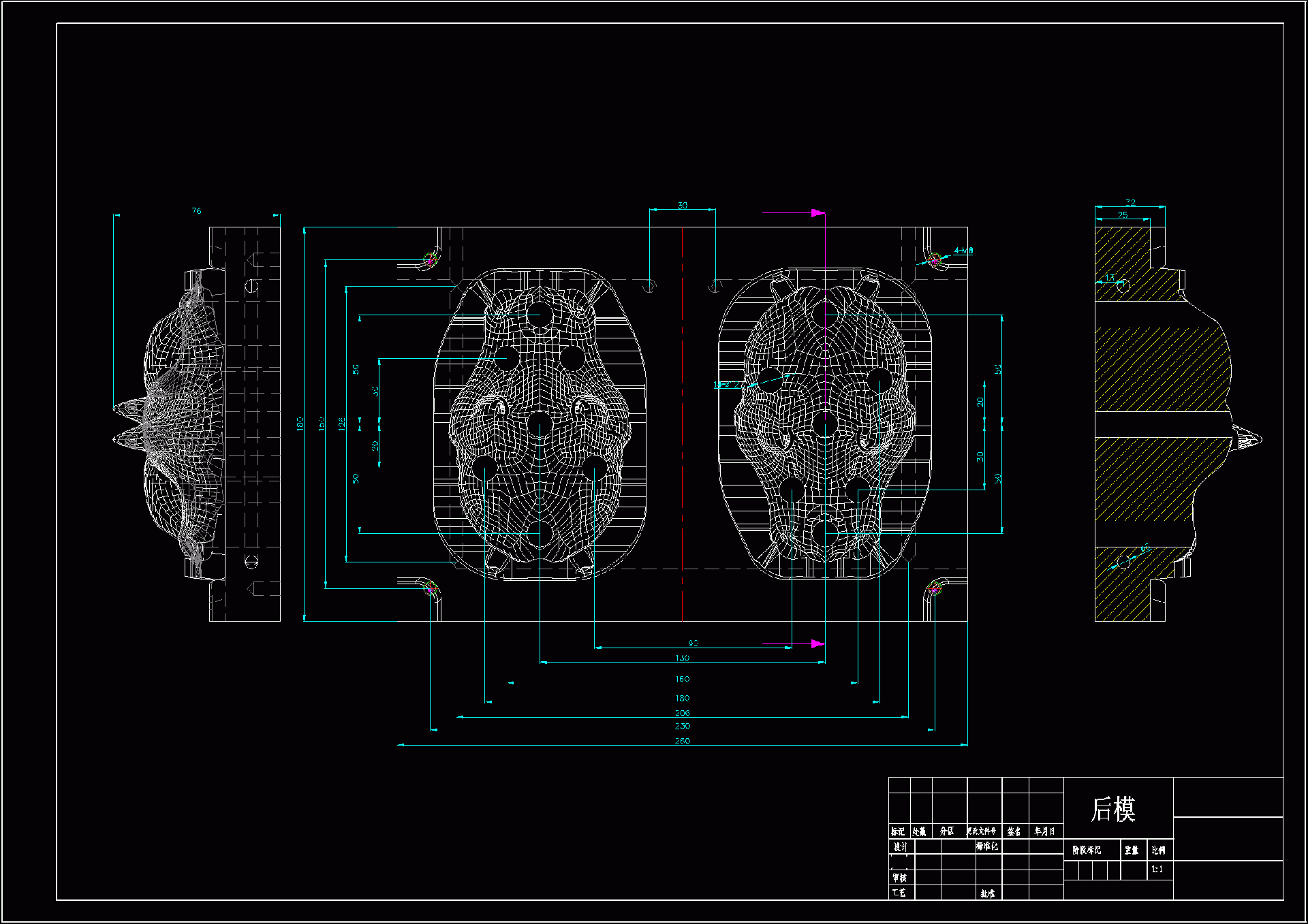Screen dimensions: 1308x924
Task: Select the 180 dimension label
Action: click(682, 699)
